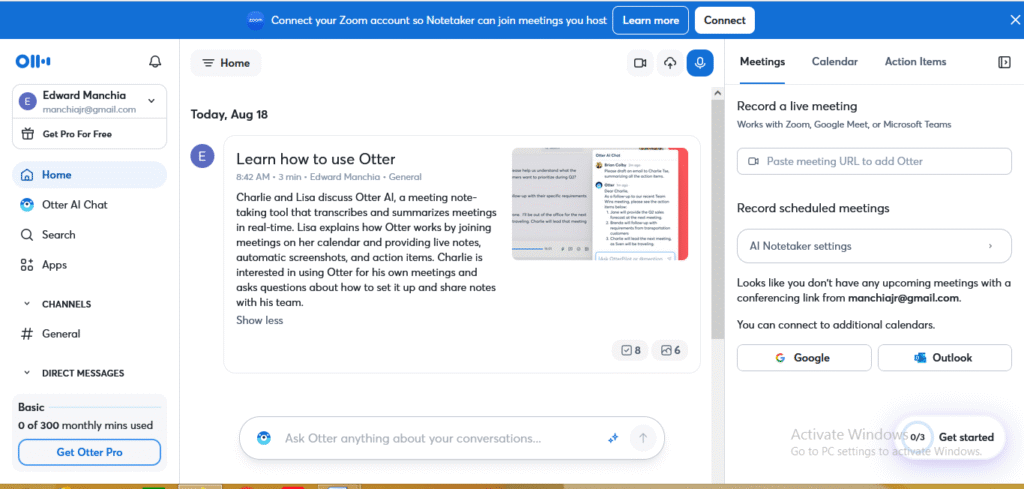Start recording with the blue microphone button
The height and width of the screenshot is (489, 1024).
coord(700,63)
